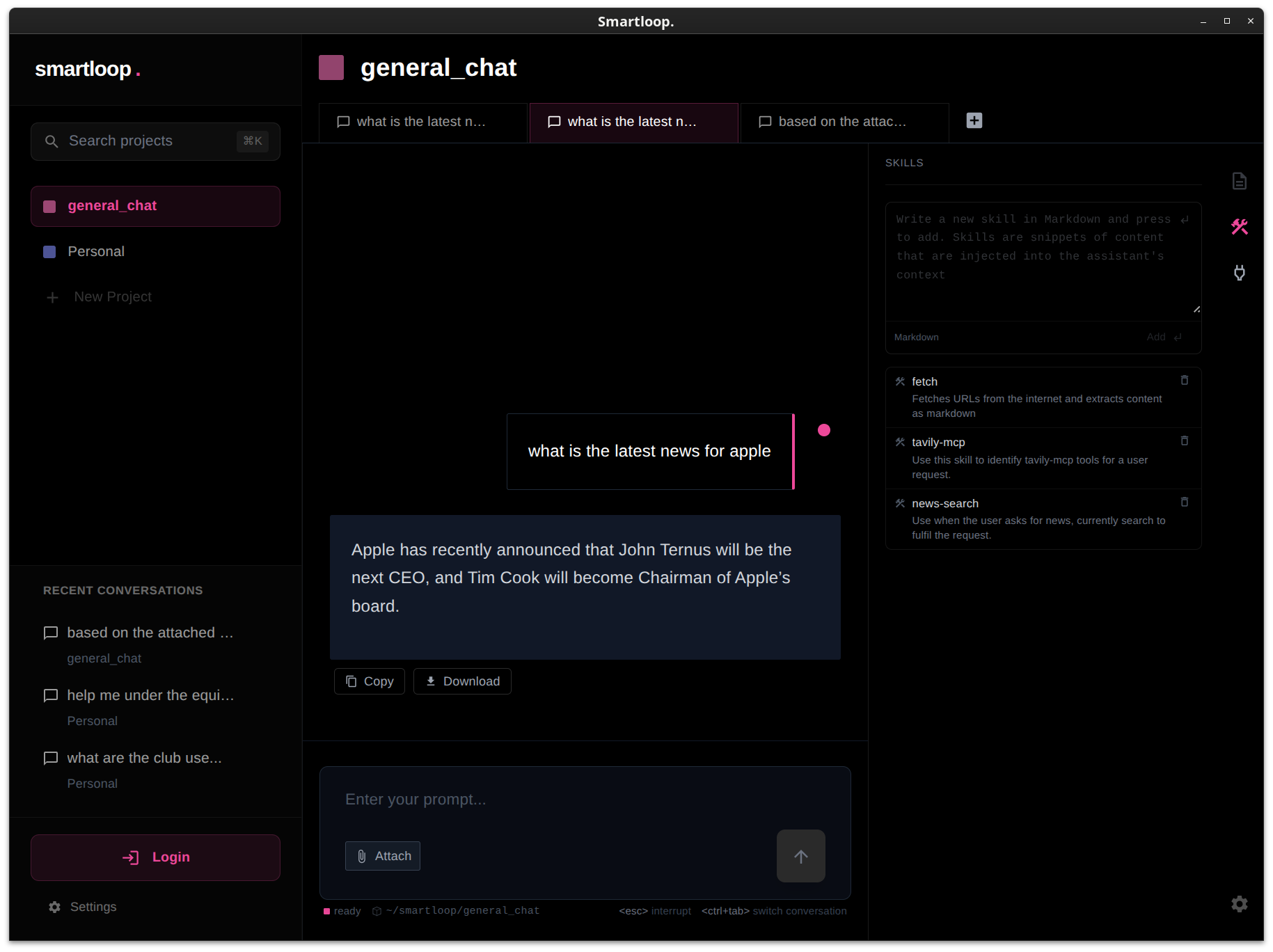Screen dimensions: 1273x952
Task: Select the highlighted 'what is the latest n…' tab
Action: (633, 122)
